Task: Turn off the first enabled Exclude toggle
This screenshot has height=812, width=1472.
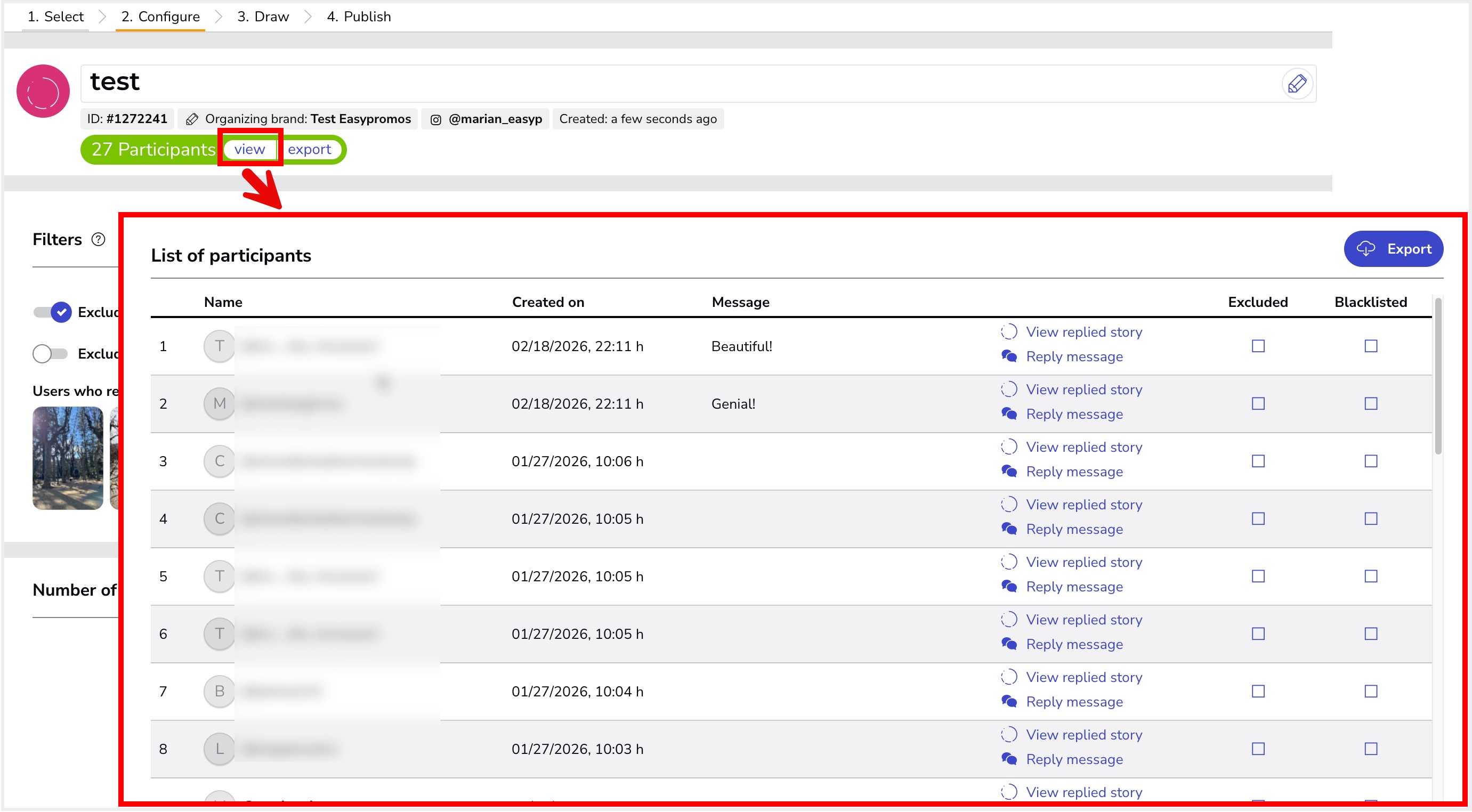Action: click(53, 312)
